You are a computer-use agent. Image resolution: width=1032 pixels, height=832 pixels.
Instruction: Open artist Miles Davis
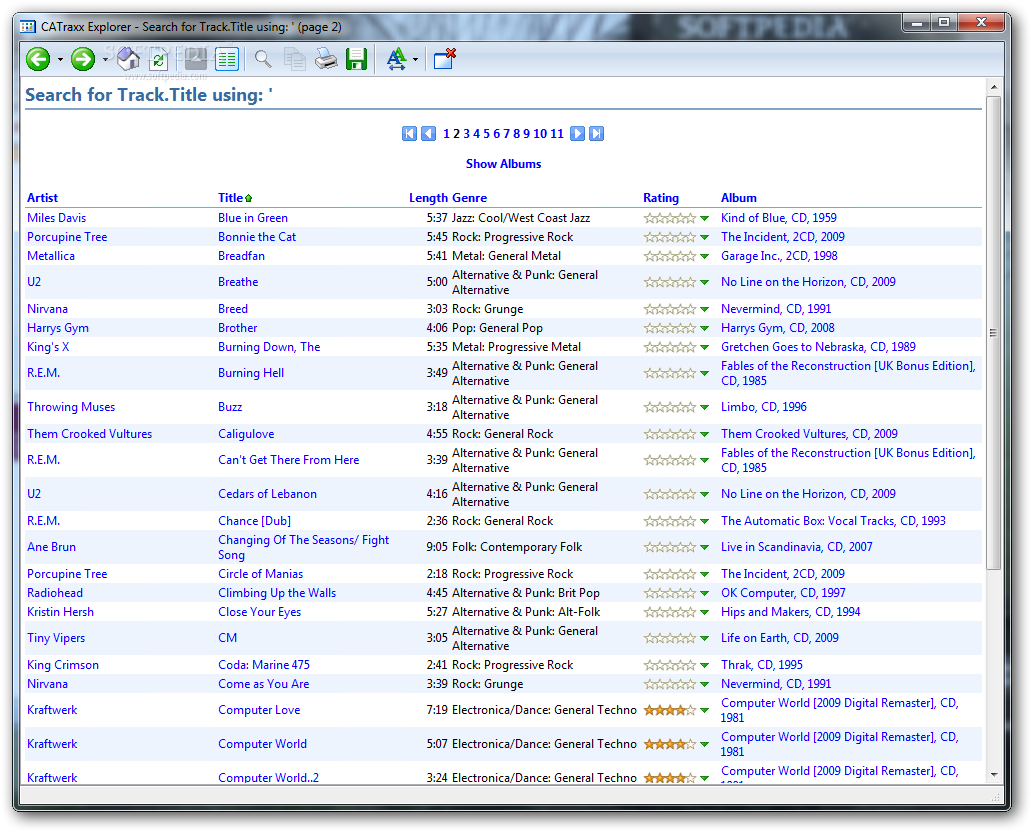(x=56, y=218)
